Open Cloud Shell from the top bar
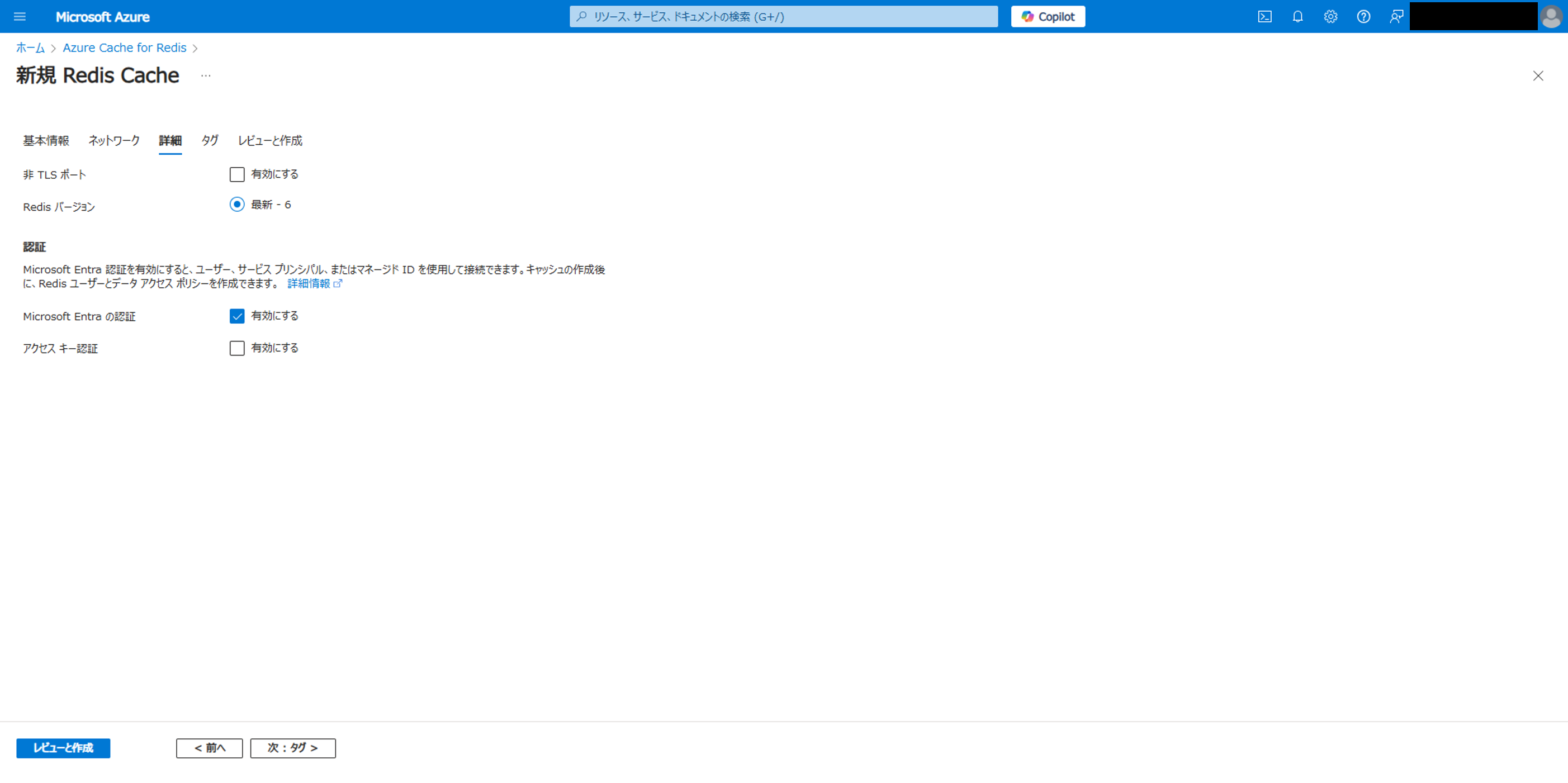 1264,16
